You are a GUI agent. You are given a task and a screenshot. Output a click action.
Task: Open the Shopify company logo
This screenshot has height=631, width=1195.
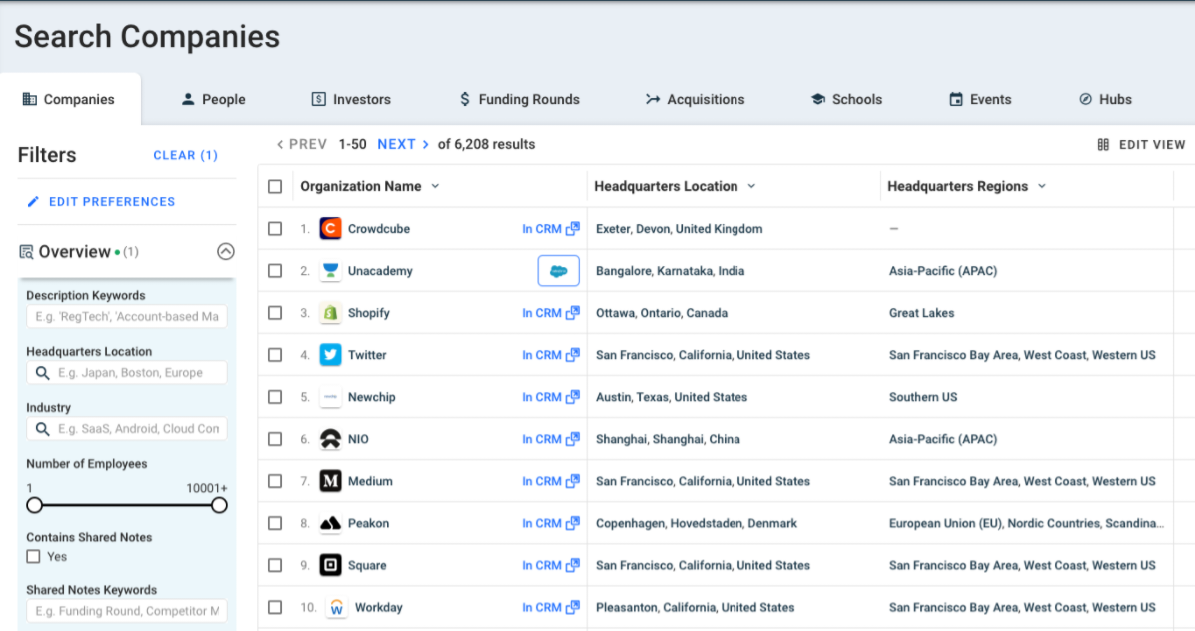(330, 312)
